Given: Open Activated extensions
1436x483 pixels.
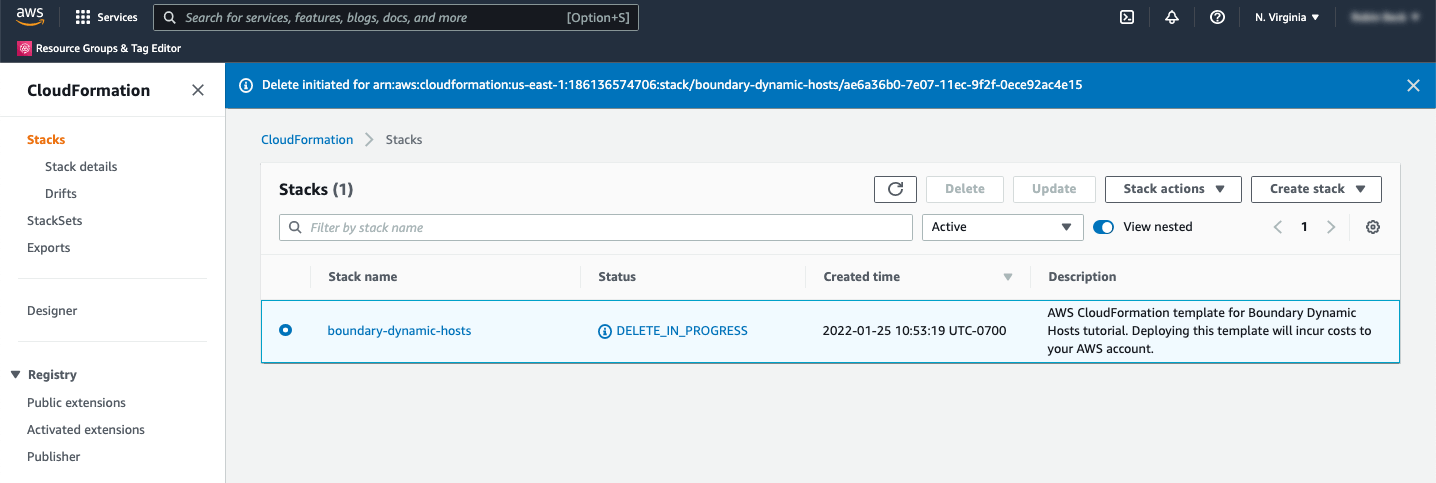Looking at the screenshot, I should point(86,430).
